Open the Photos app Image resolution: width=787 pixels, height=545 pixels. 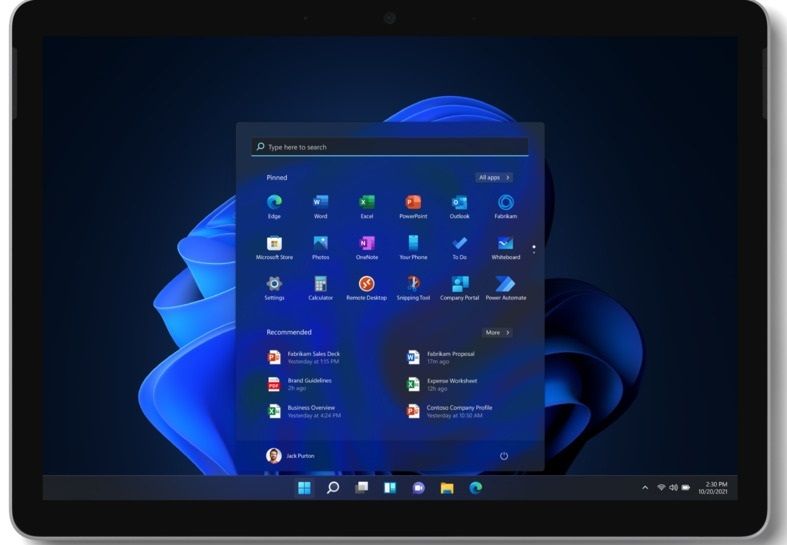tap(320, 247)
